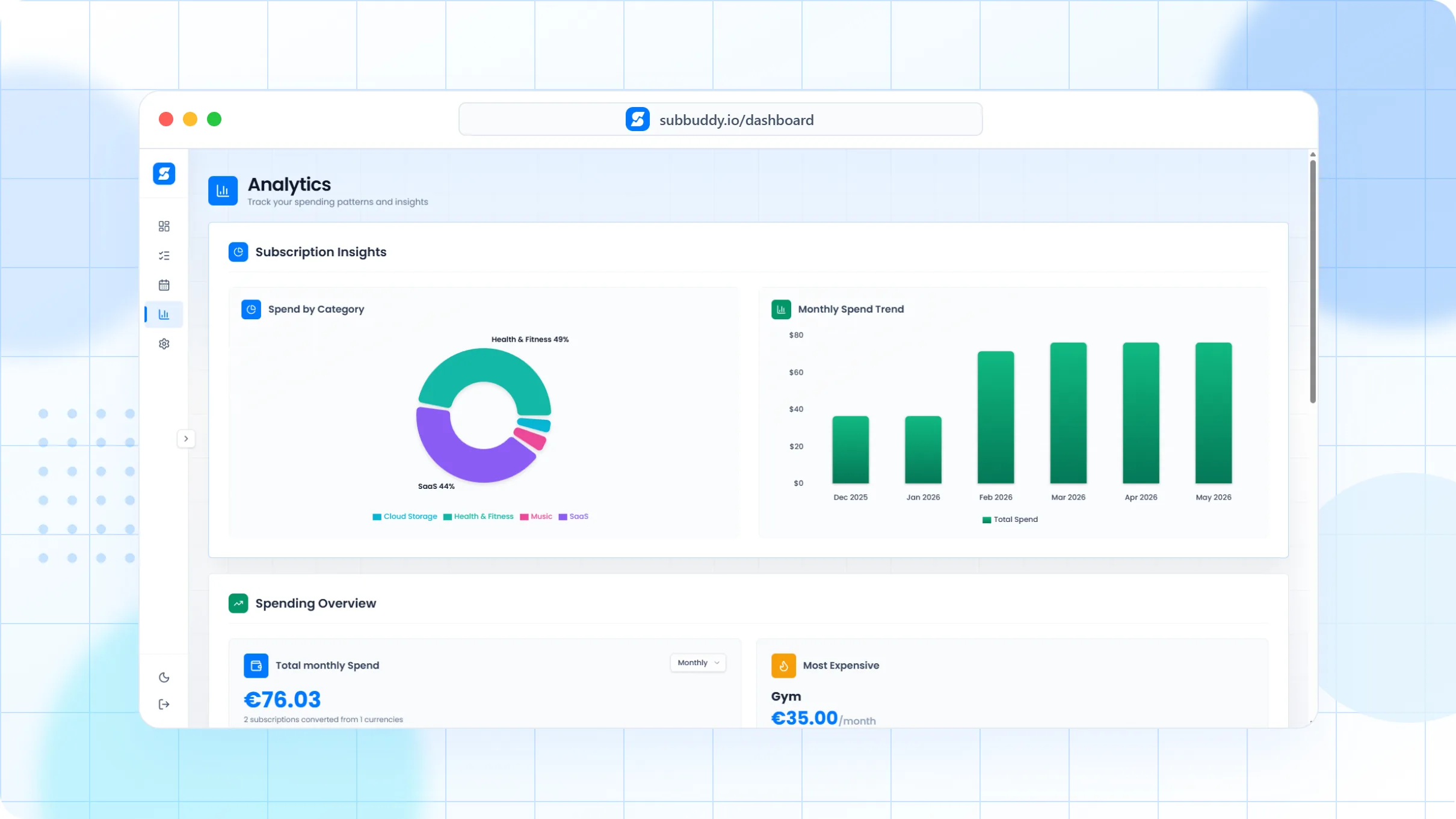1456x819 pixels.
Task: Open settings gear icon in sidebar
Action: (x=164, y=344)
